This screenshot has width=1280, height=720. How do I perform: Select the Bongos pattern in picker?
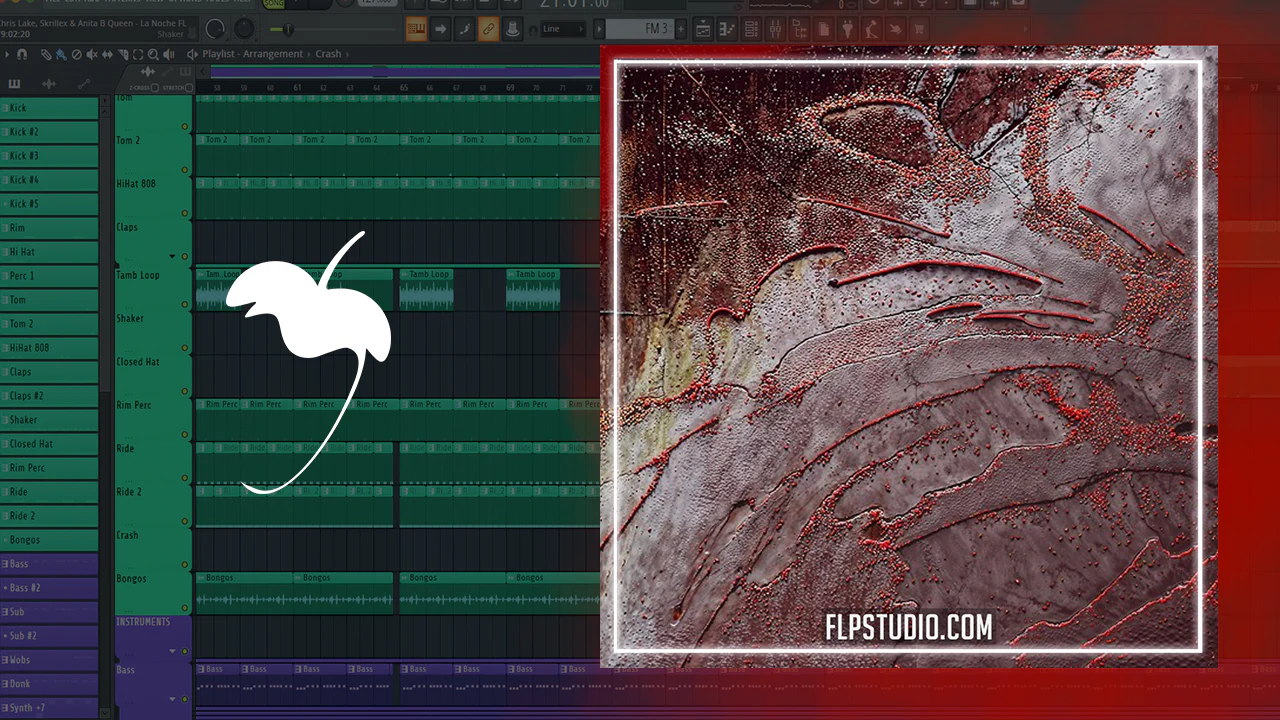tap(49, 540)
